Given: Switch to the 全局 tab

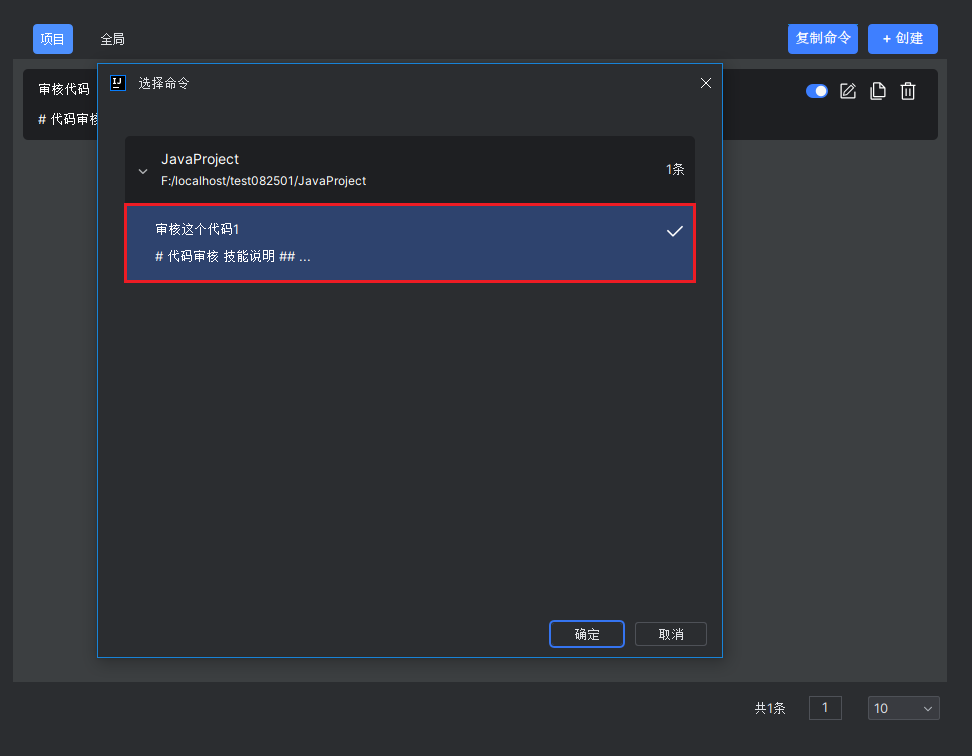Looking at the screenshot, I should pyautogui.click(x=112, y=39).
